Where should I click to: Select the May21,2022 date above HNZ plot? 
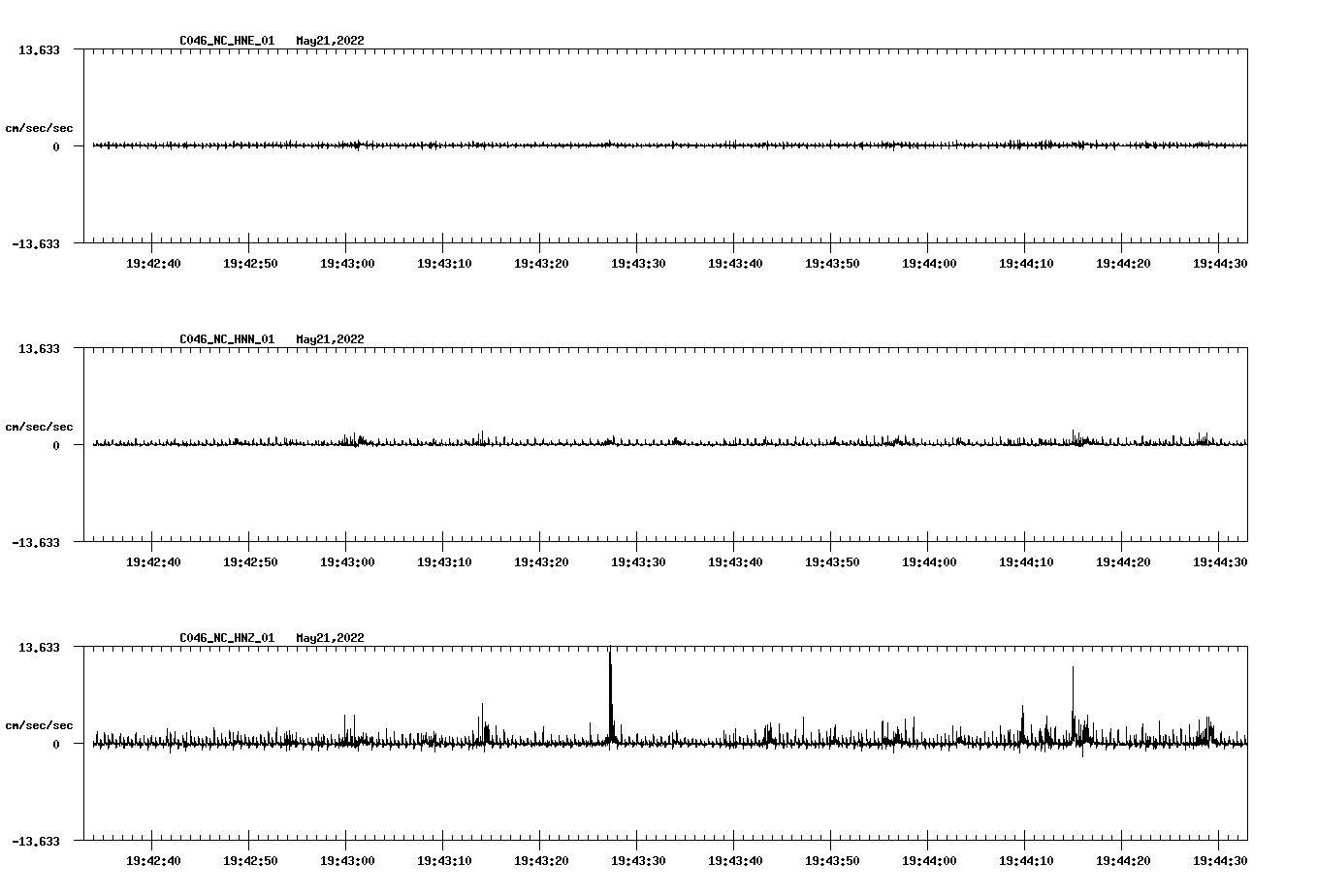click(331, 638)
